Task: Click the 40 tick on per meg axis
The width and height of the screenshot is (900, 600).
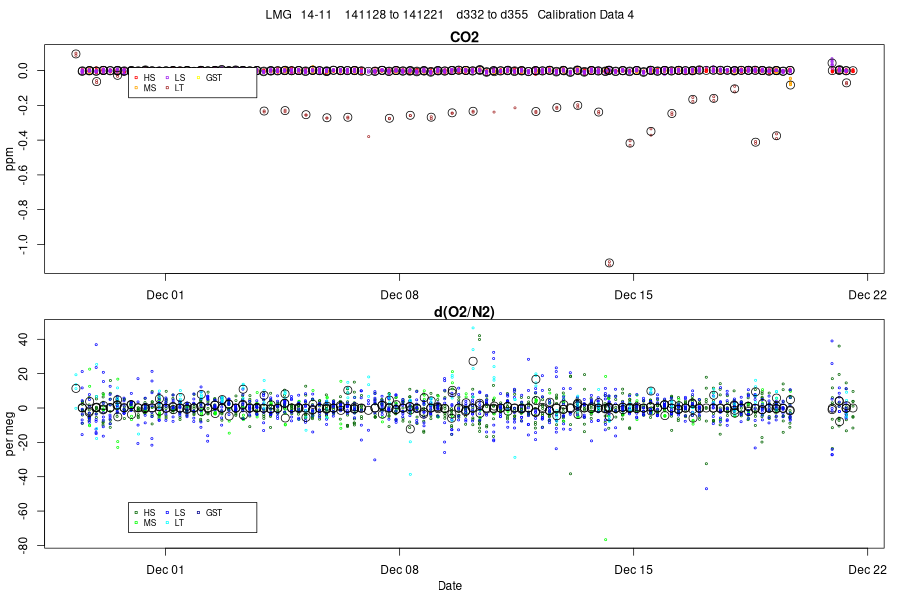Action: point(24,339)
